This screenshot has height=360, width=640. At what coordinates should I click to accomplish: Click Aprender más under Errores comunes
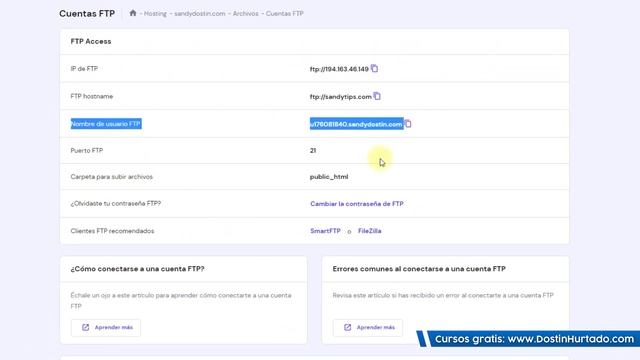pos(368,327)
